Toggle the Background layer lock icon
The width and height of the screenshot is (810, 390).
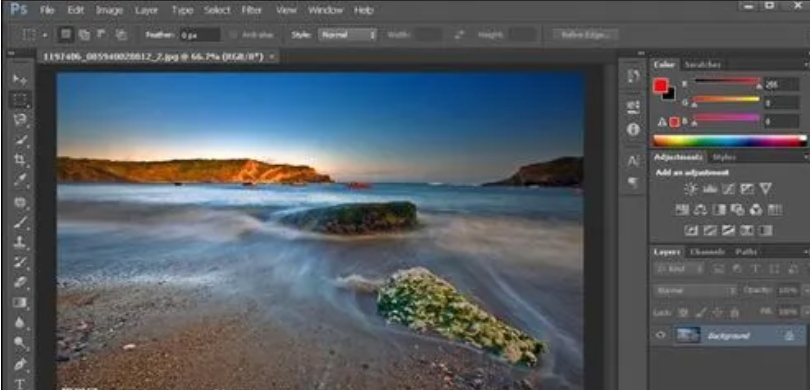click(789, 335)
